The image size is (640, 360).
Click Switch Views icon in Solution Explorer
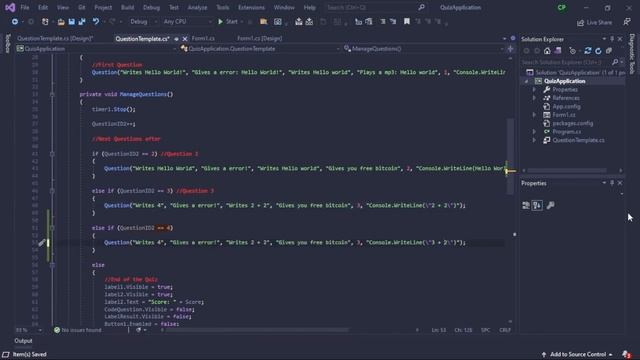click(x=558, y=51)
